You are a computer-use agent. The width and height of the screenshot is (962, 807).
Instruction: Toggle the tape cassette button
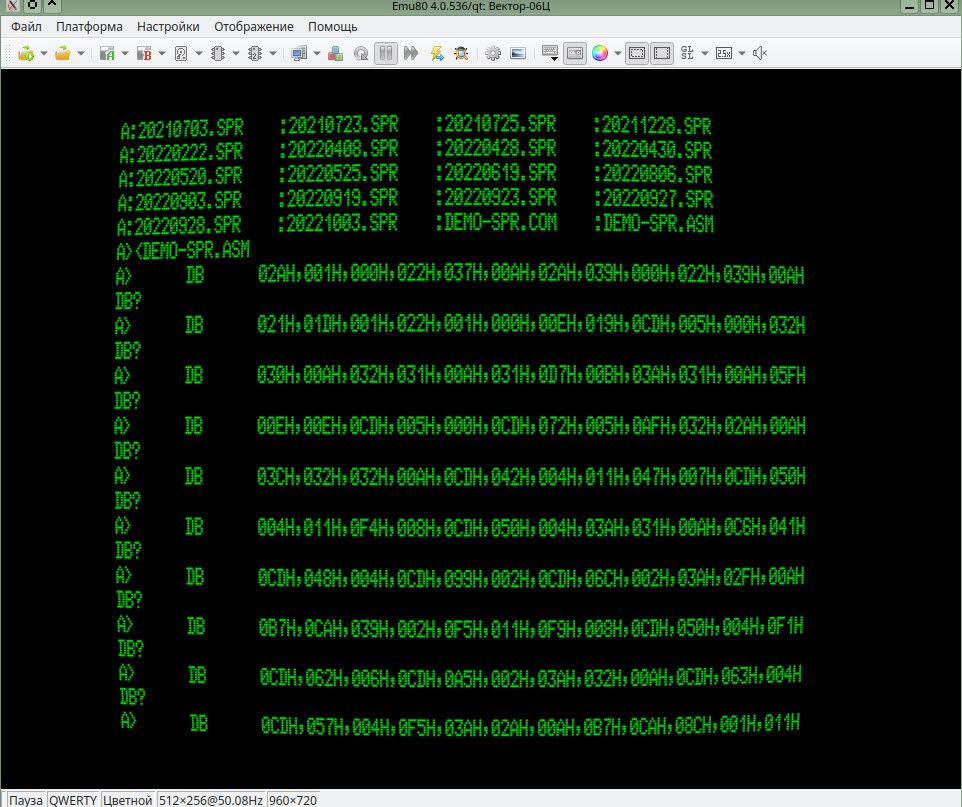tap(575, 53)
